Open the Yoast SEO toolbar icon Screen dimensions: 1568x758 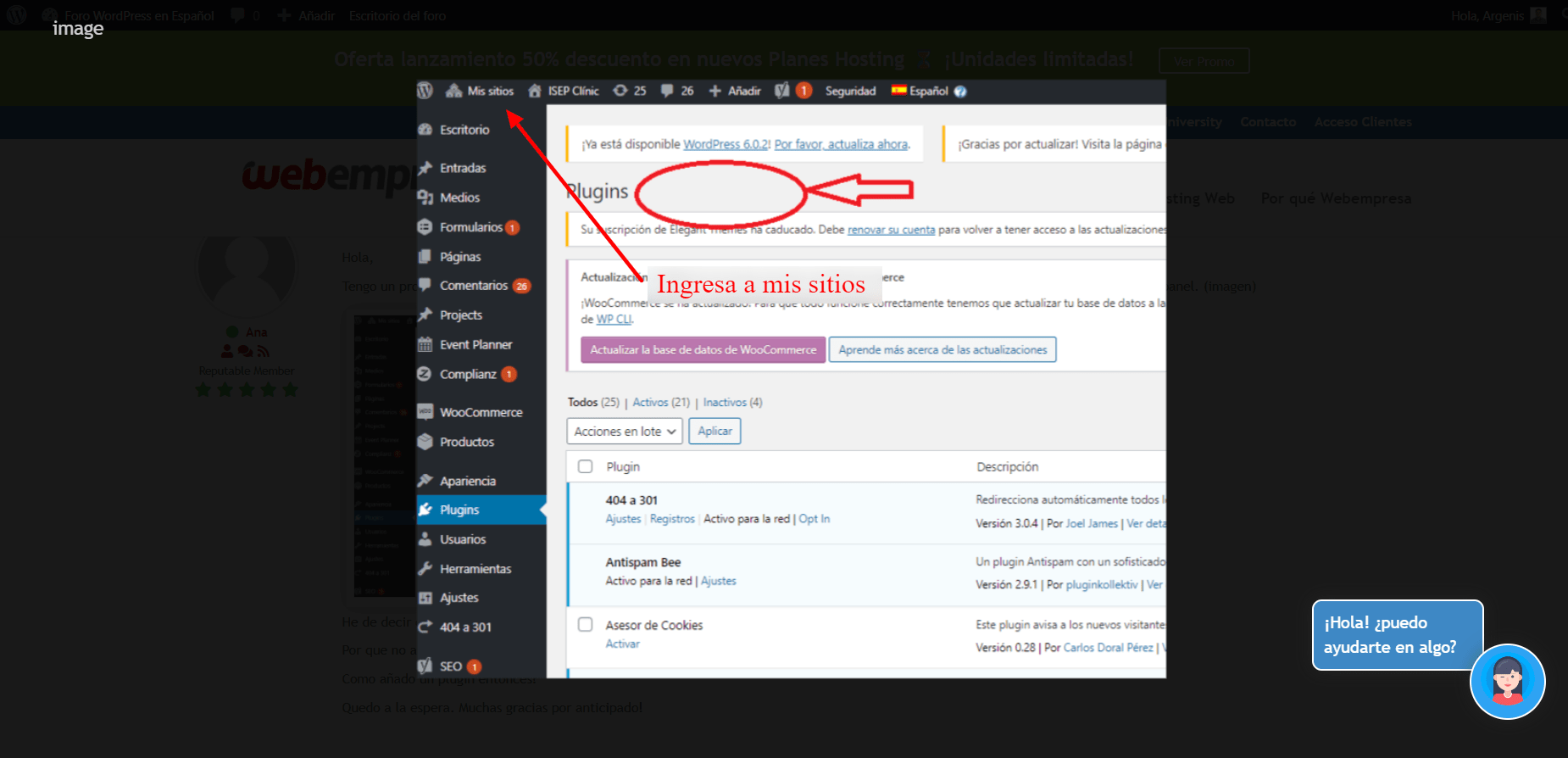782,91
